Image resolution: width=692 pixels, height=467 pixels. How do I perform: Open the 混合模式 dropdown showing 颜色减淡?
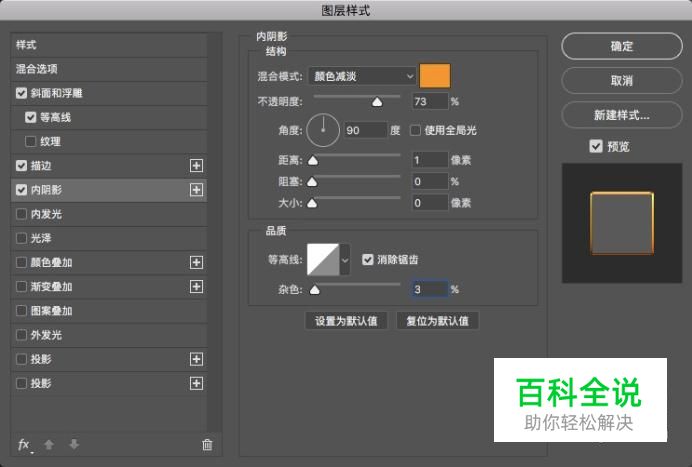click(362, 76)
